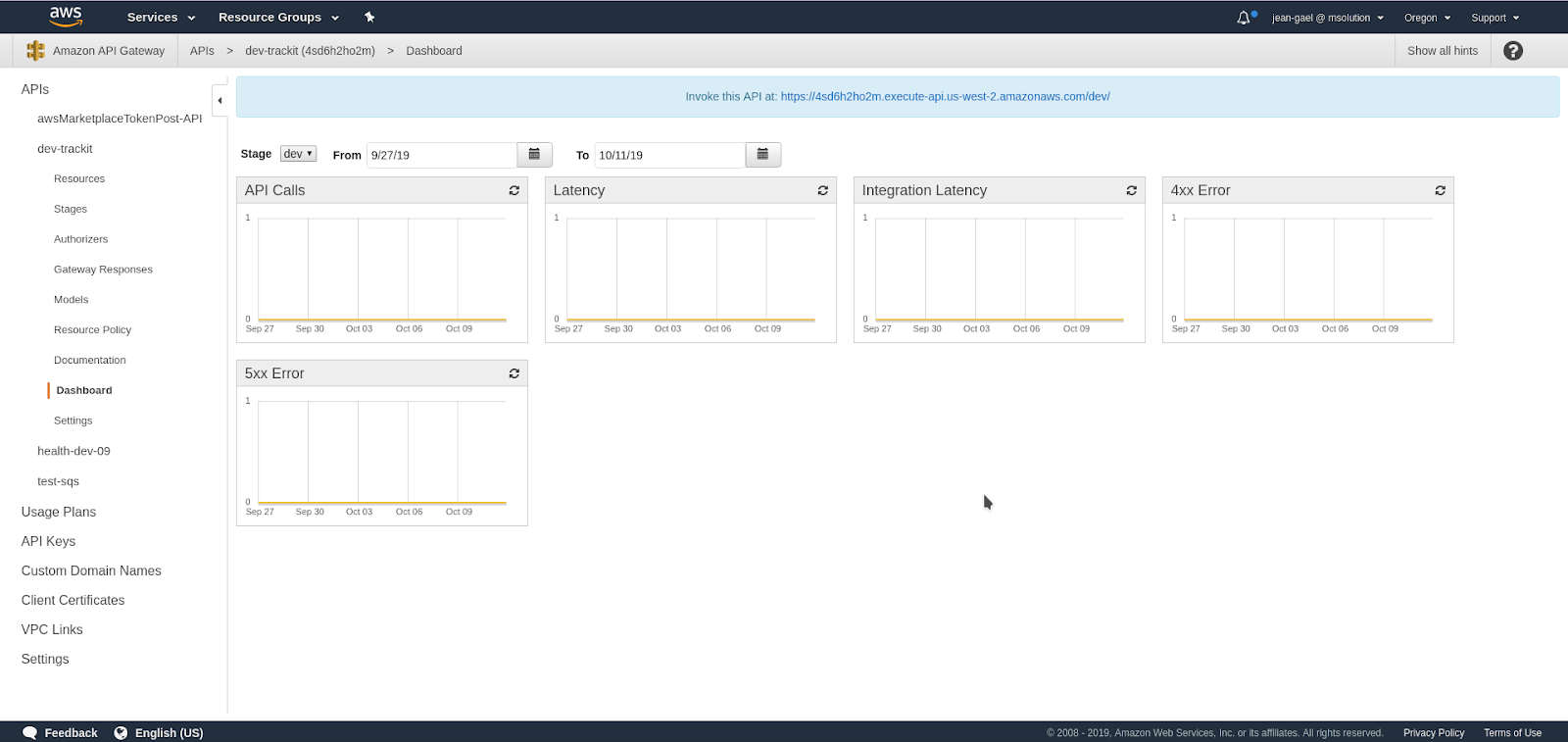
Task: Click the Show all hints button
Action: coord(1442,51)
